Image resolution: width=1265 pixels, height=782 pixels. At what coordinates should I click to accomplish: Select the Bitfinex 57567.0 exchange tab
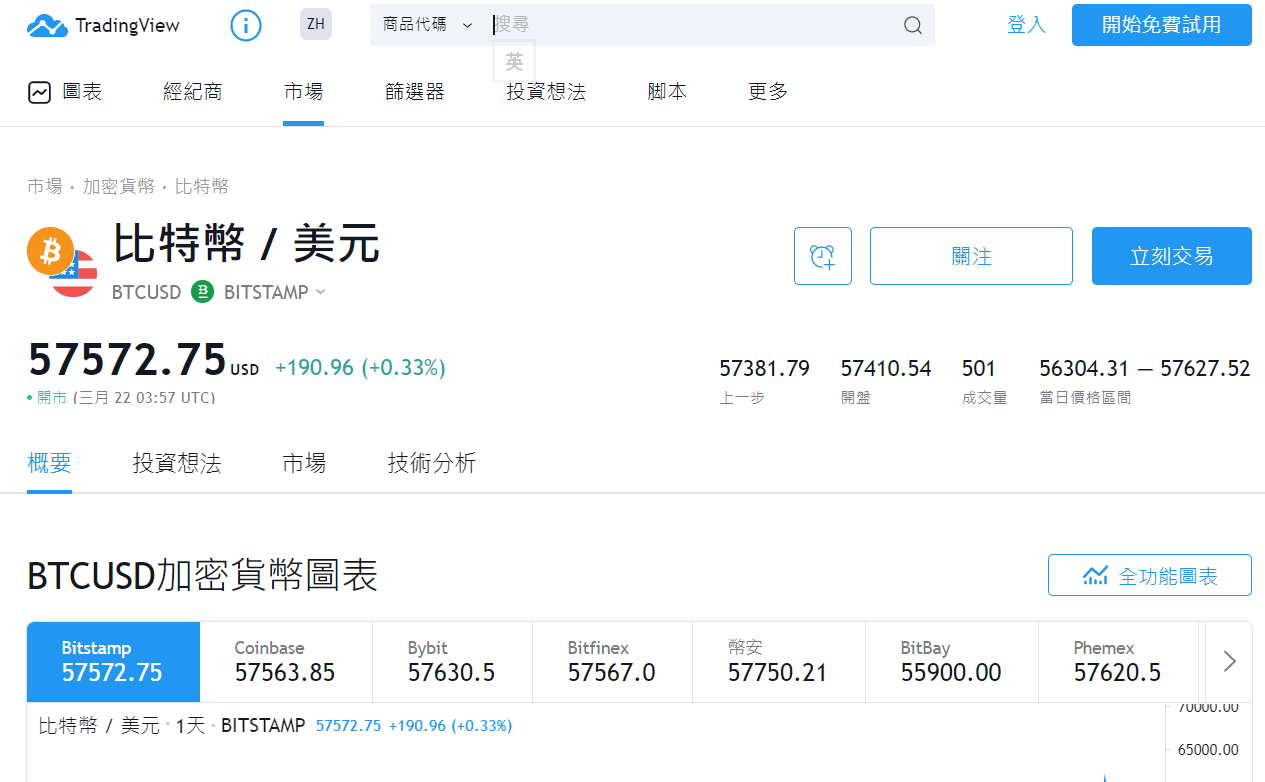click(x=612, y=662)
